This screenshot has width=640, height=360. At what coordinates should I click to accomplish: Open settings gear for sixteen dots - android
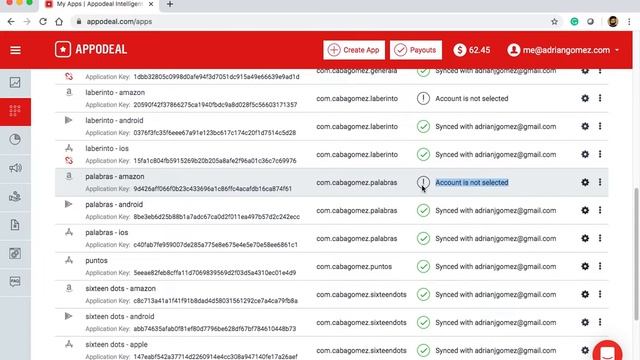click(585, 322)
